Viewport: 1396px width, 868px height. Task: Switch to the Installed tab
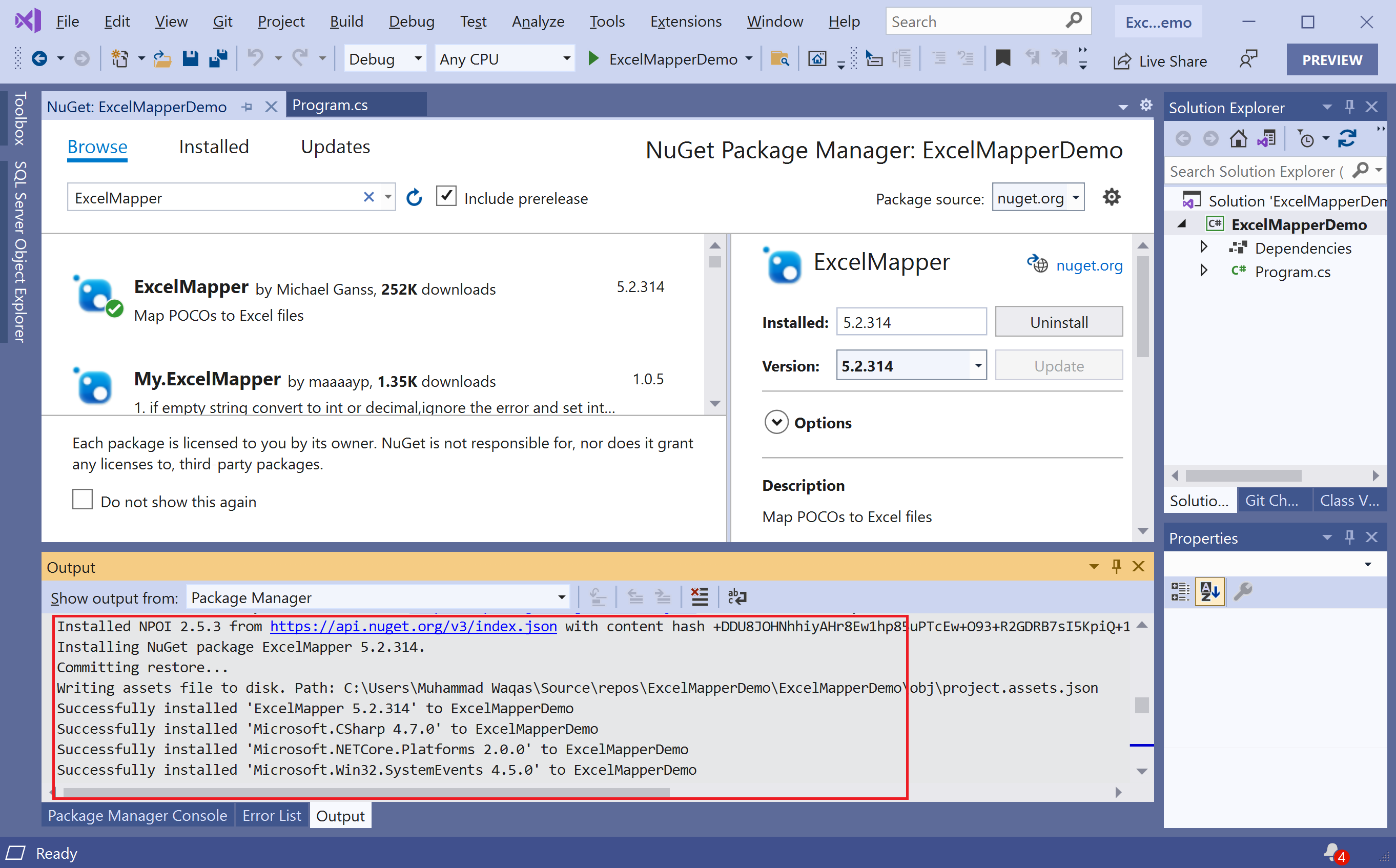[214, 147]
